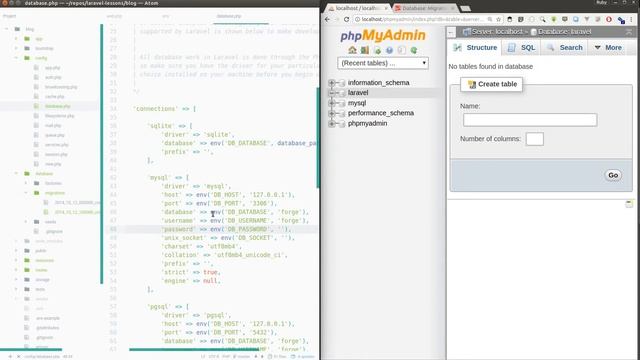Collapse the database folder in Atom tree

[x=16, y=173]
